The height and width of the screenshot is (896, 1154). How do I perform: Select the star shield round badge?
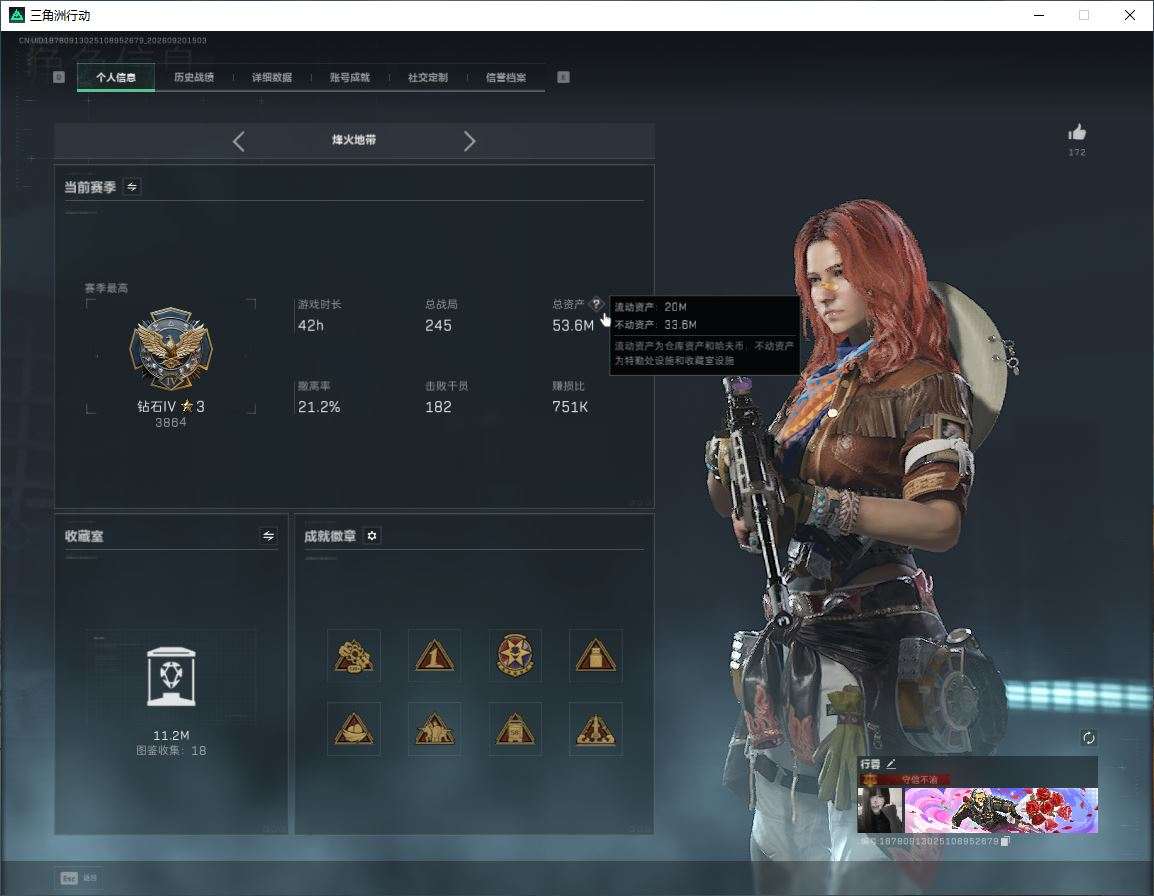coord(515,656)
